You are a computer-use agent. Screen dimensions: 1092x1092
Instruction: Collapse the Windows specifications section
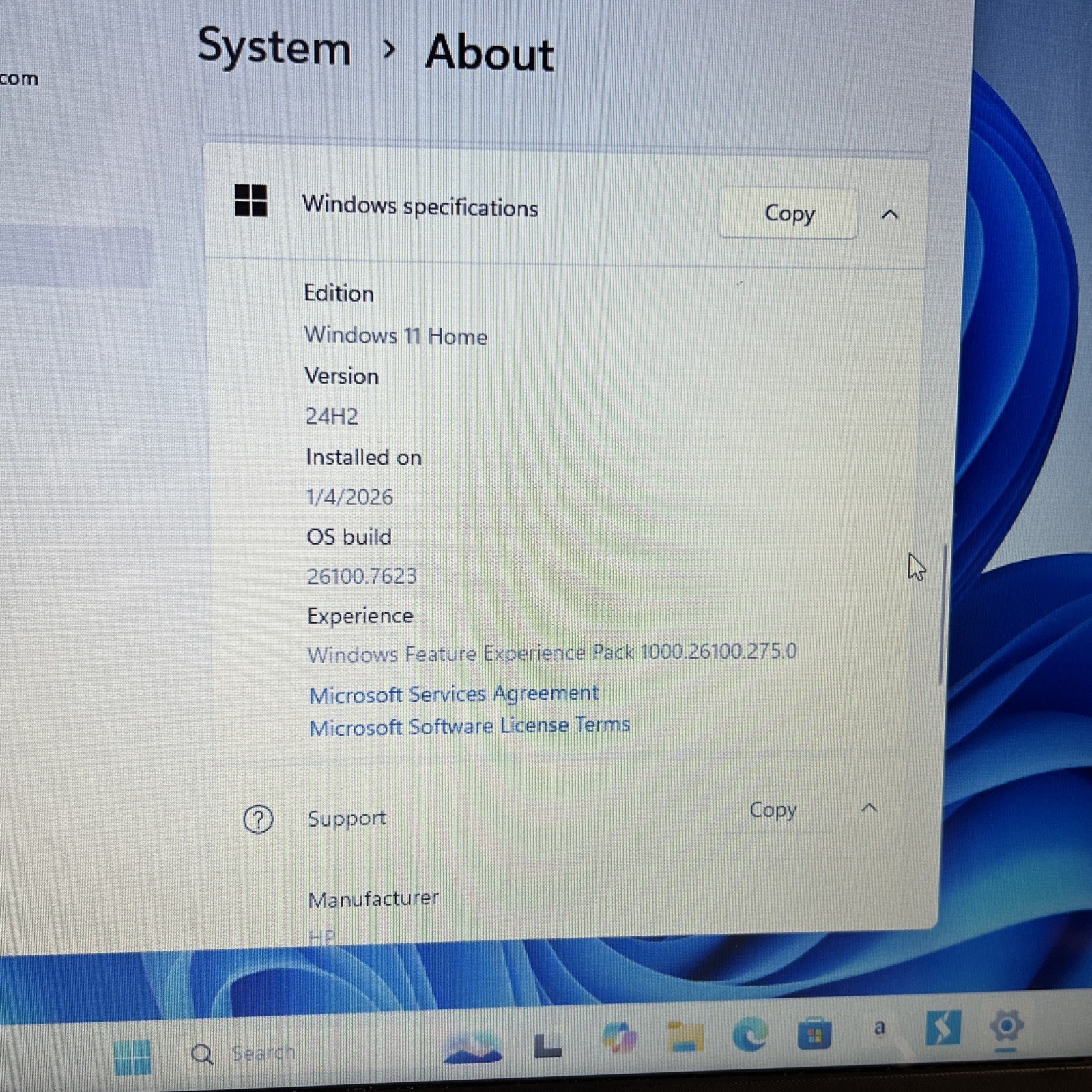click(x=890, y=214)
